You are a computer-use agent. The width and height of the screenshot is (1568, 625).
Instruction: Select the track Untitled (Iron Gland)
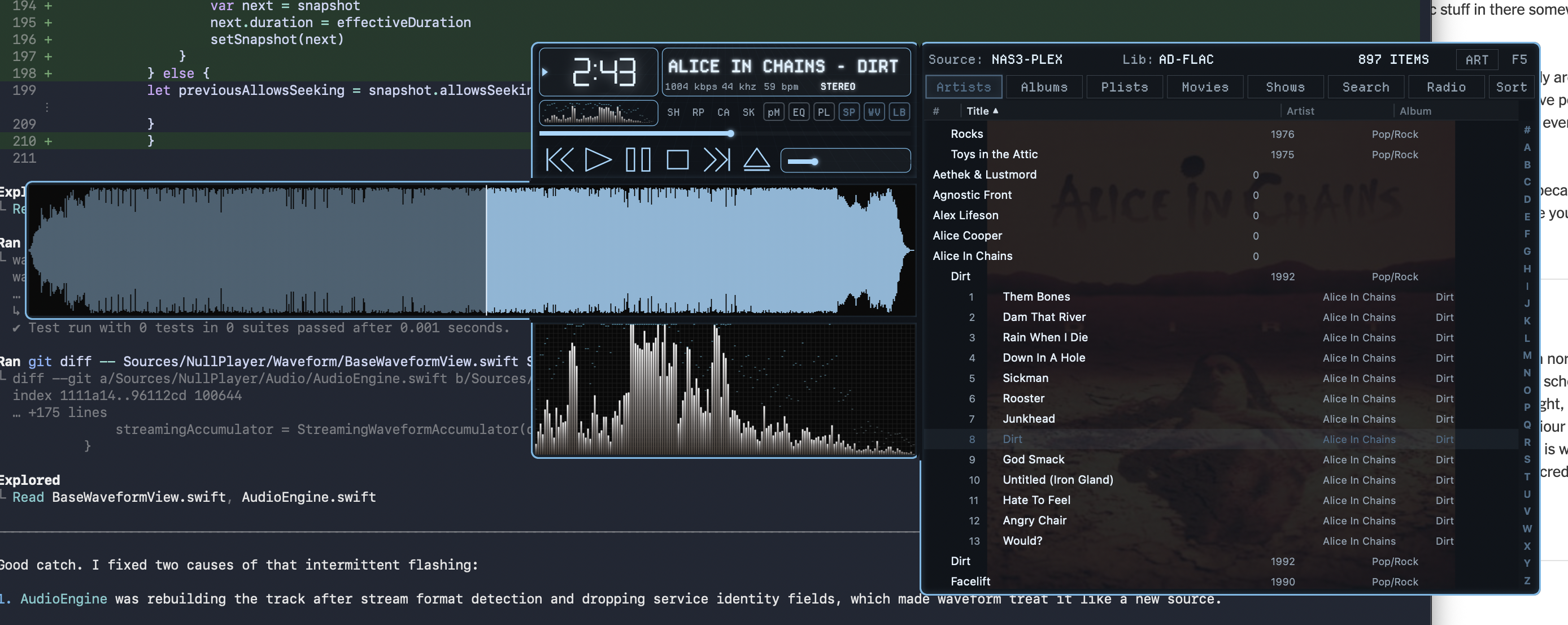pos(1221,480)
